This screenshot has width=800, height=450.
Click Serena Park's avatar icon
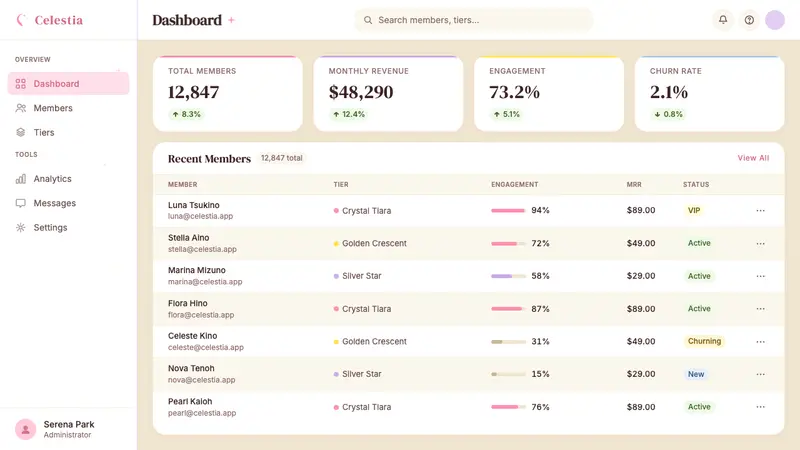pos(26,429)
